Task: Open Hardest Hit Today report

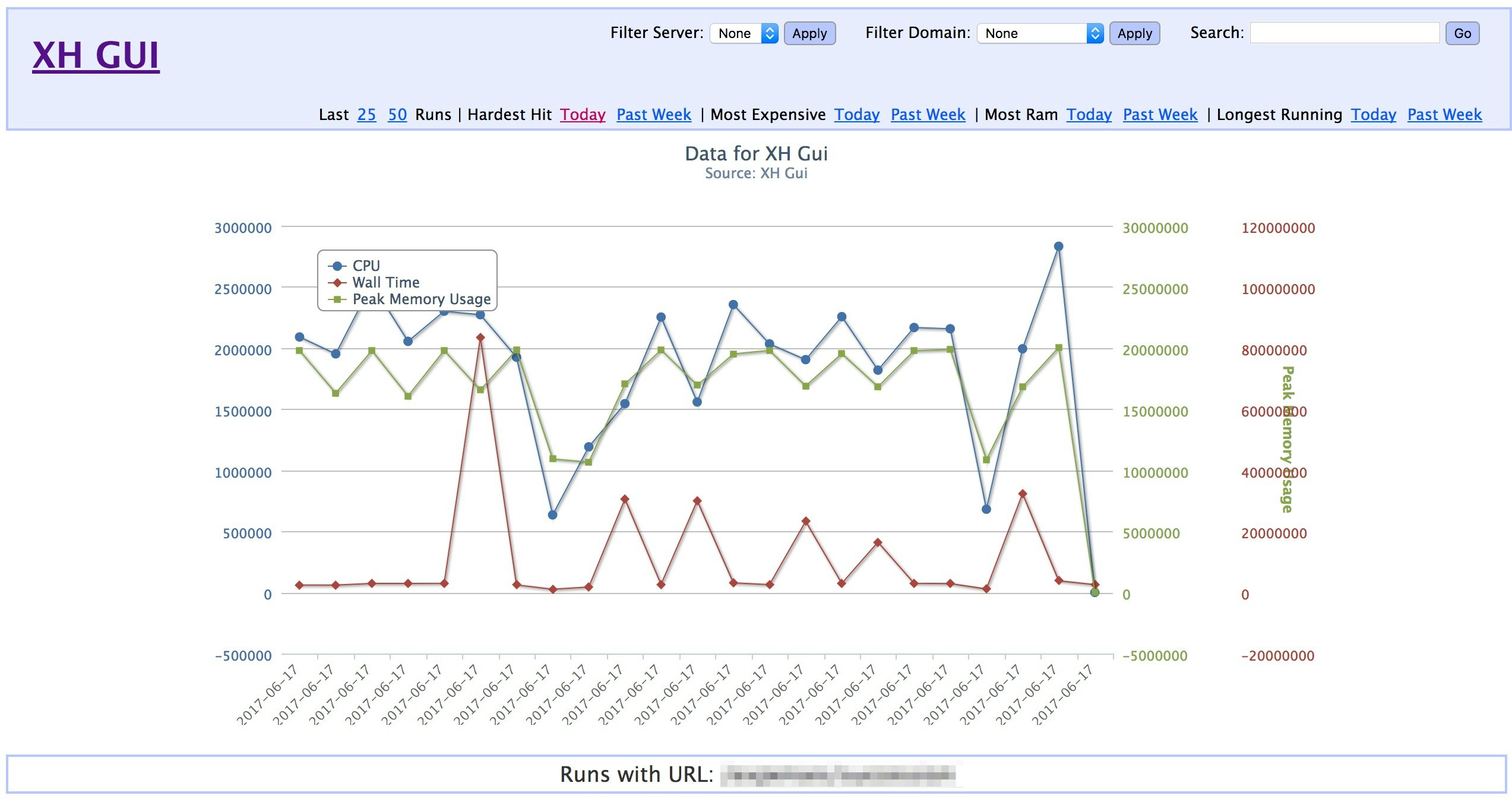Action: tap(583, 114)
